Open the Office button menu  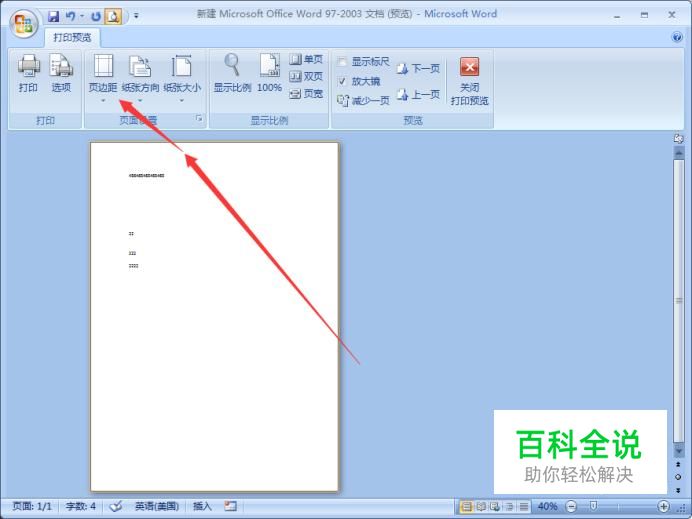click(24, 23)
